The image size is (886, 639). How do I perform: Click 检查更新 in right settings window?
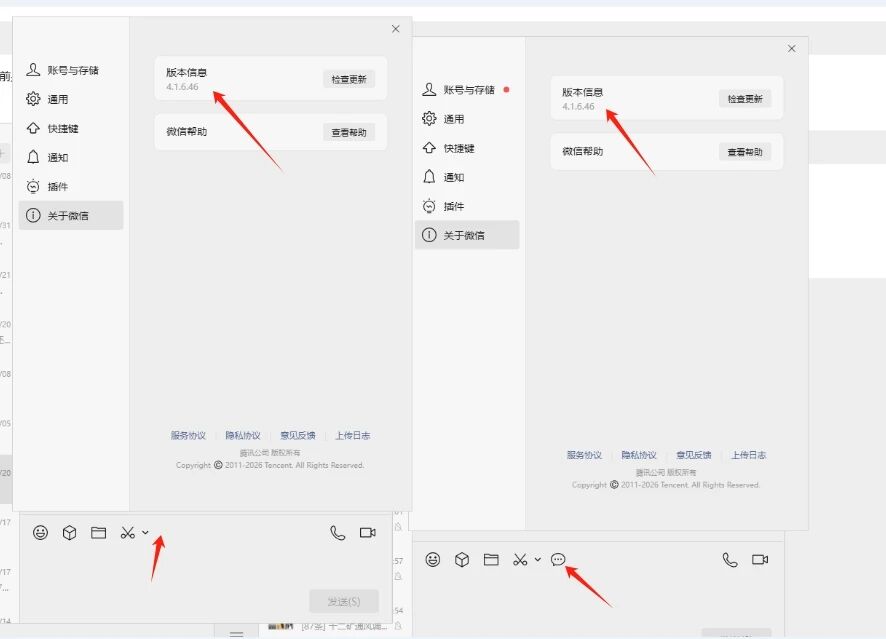pos(745,99)
